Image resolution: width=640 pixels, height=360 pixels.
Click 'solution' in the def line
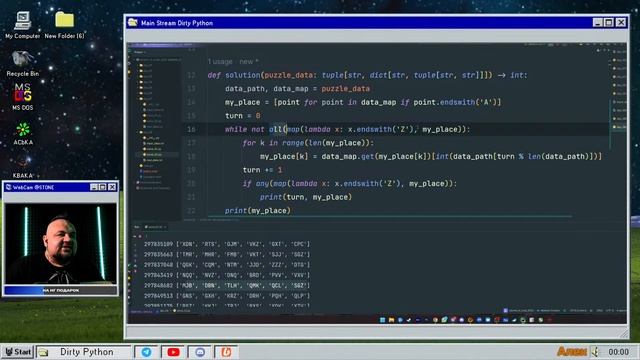[242, 75]
